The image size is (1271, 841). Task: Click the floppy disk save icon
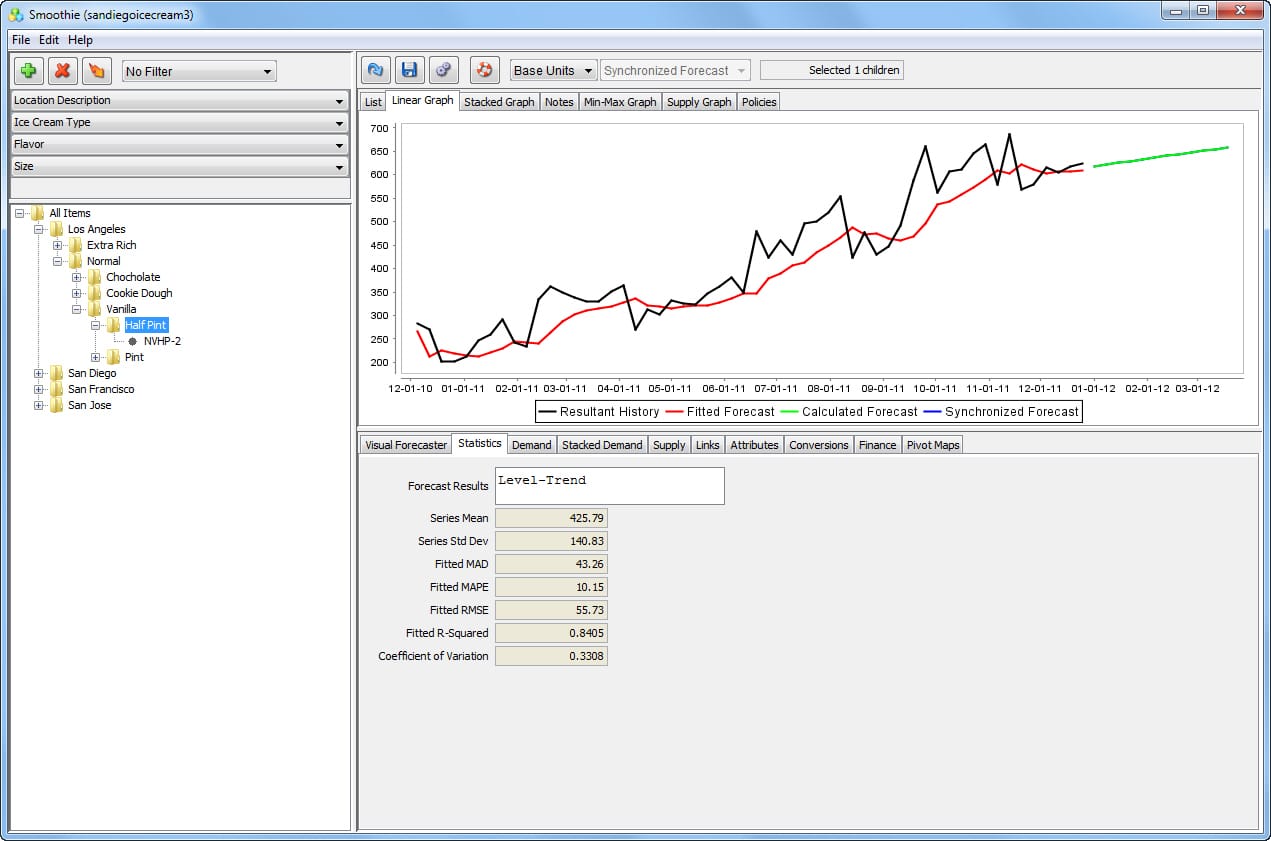coord(409,70)
